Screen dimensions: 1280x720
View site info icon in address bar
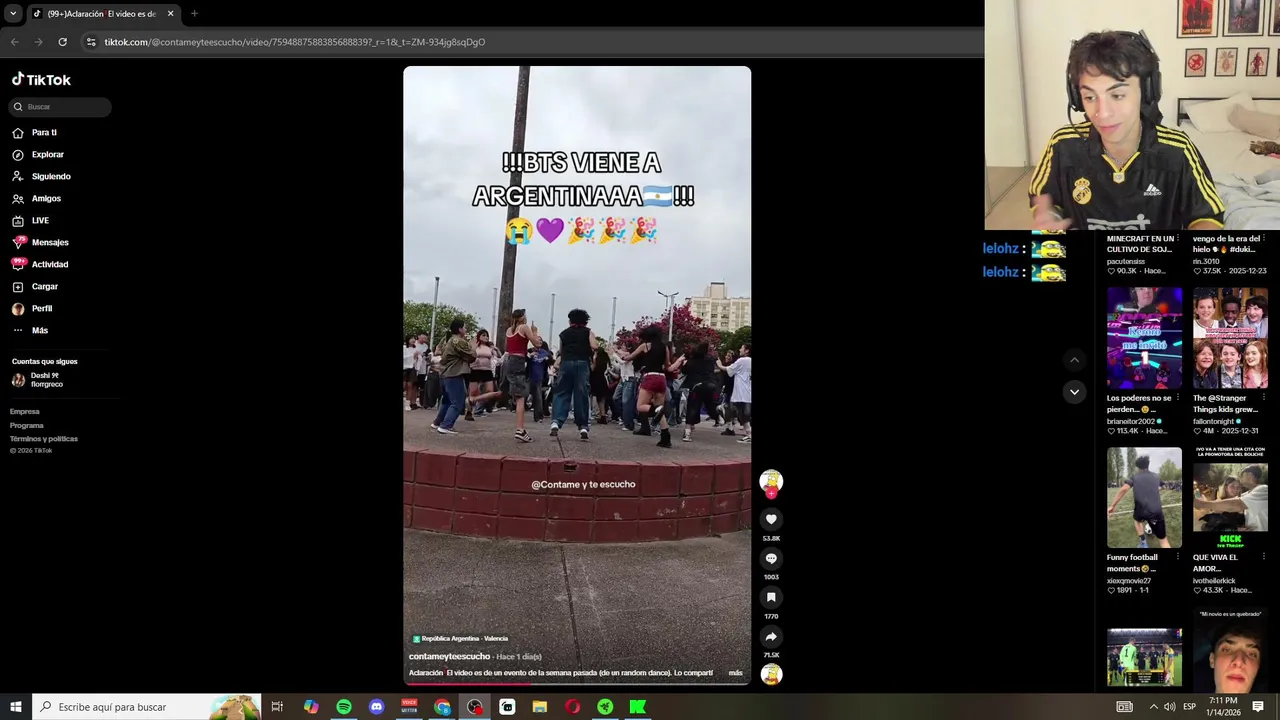(91, 42)
